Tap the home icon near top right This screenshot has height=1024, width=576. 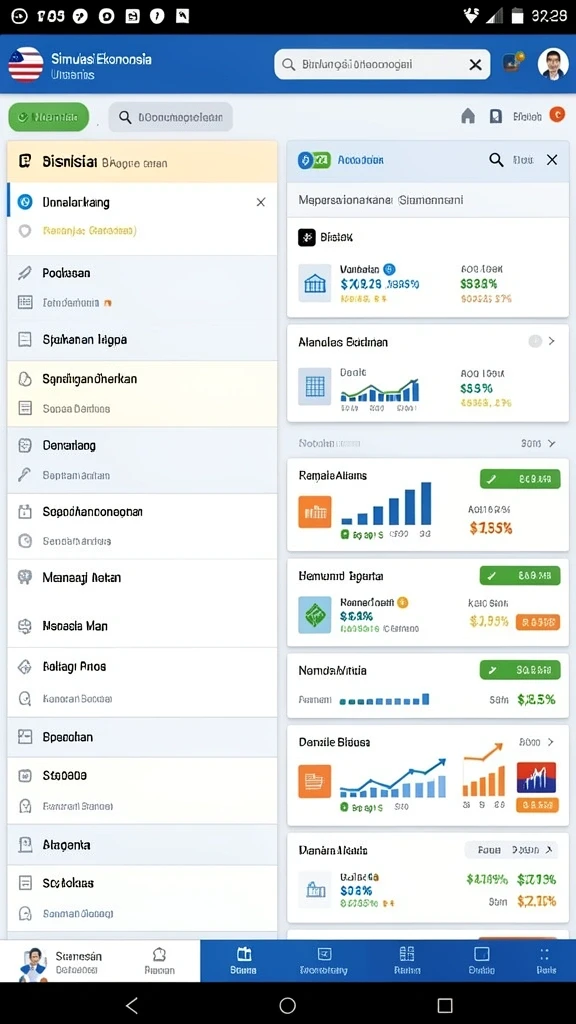tap(468, 116)
